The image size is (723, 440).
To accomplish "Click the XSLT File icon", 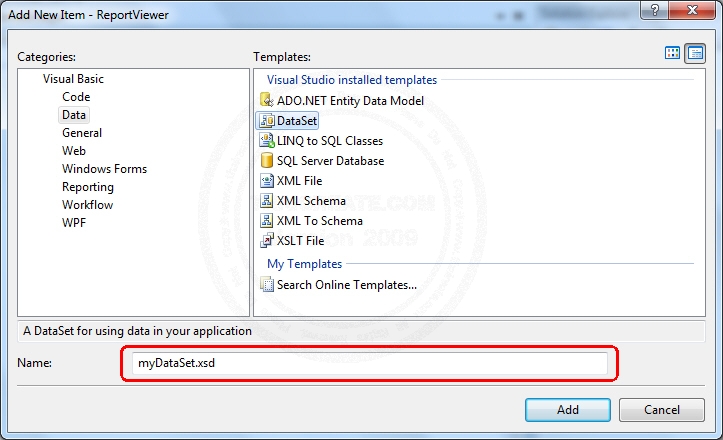I will [267, 240].
